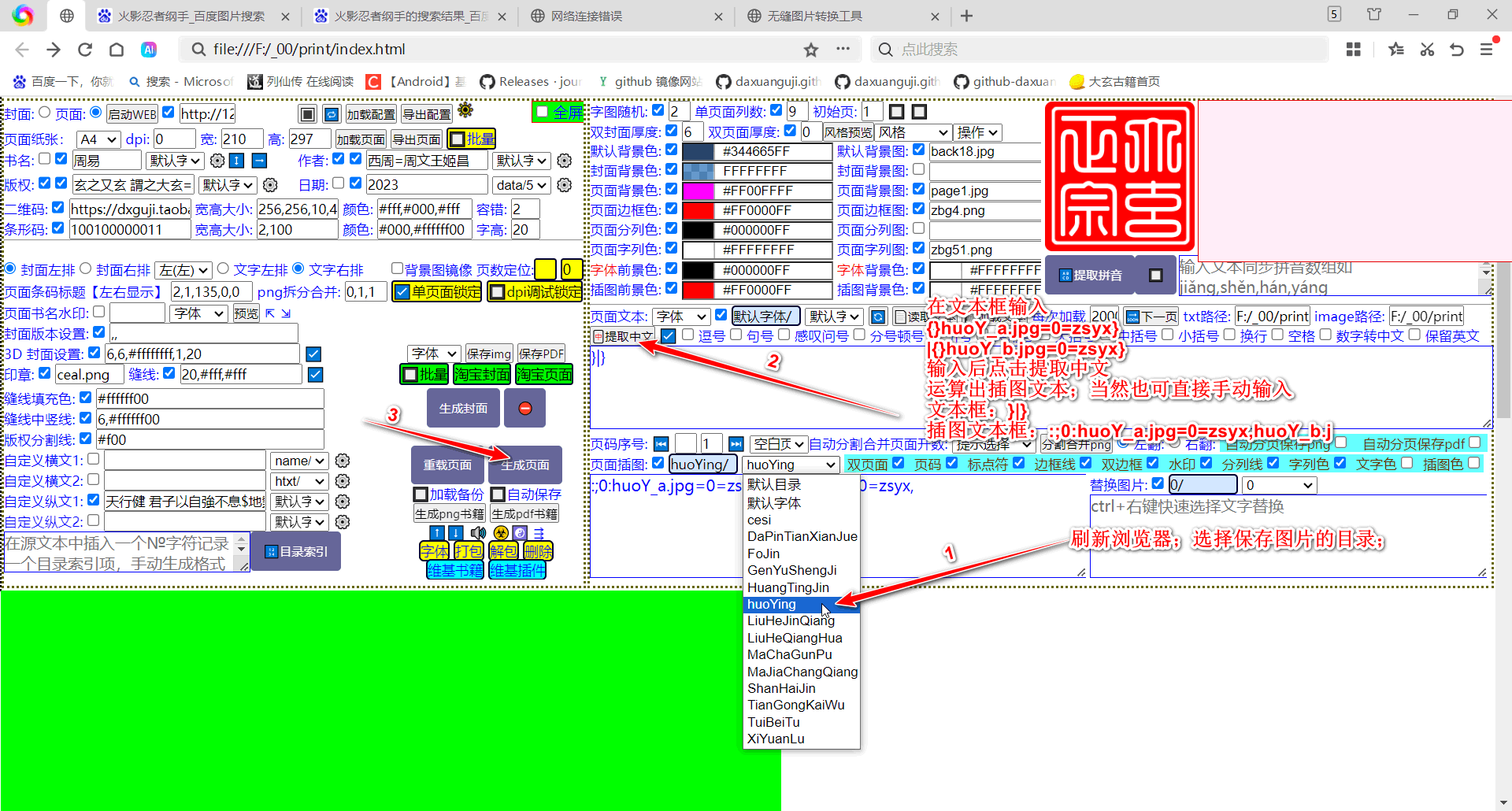Click the first-page skip icon next to 页码序号
This screenshot has height=811, width=1512.
(x=661, y=444)
